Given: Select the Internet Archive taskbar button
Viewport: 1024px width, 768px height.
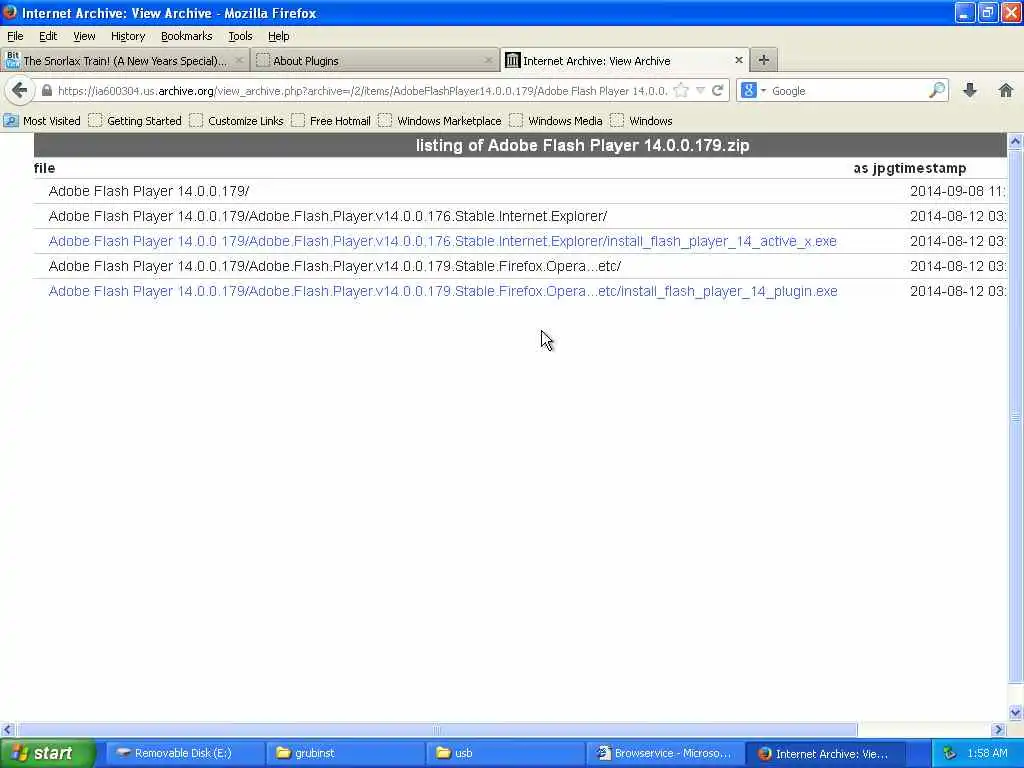Looking at the screenshot, I should (x=826, y=753).
